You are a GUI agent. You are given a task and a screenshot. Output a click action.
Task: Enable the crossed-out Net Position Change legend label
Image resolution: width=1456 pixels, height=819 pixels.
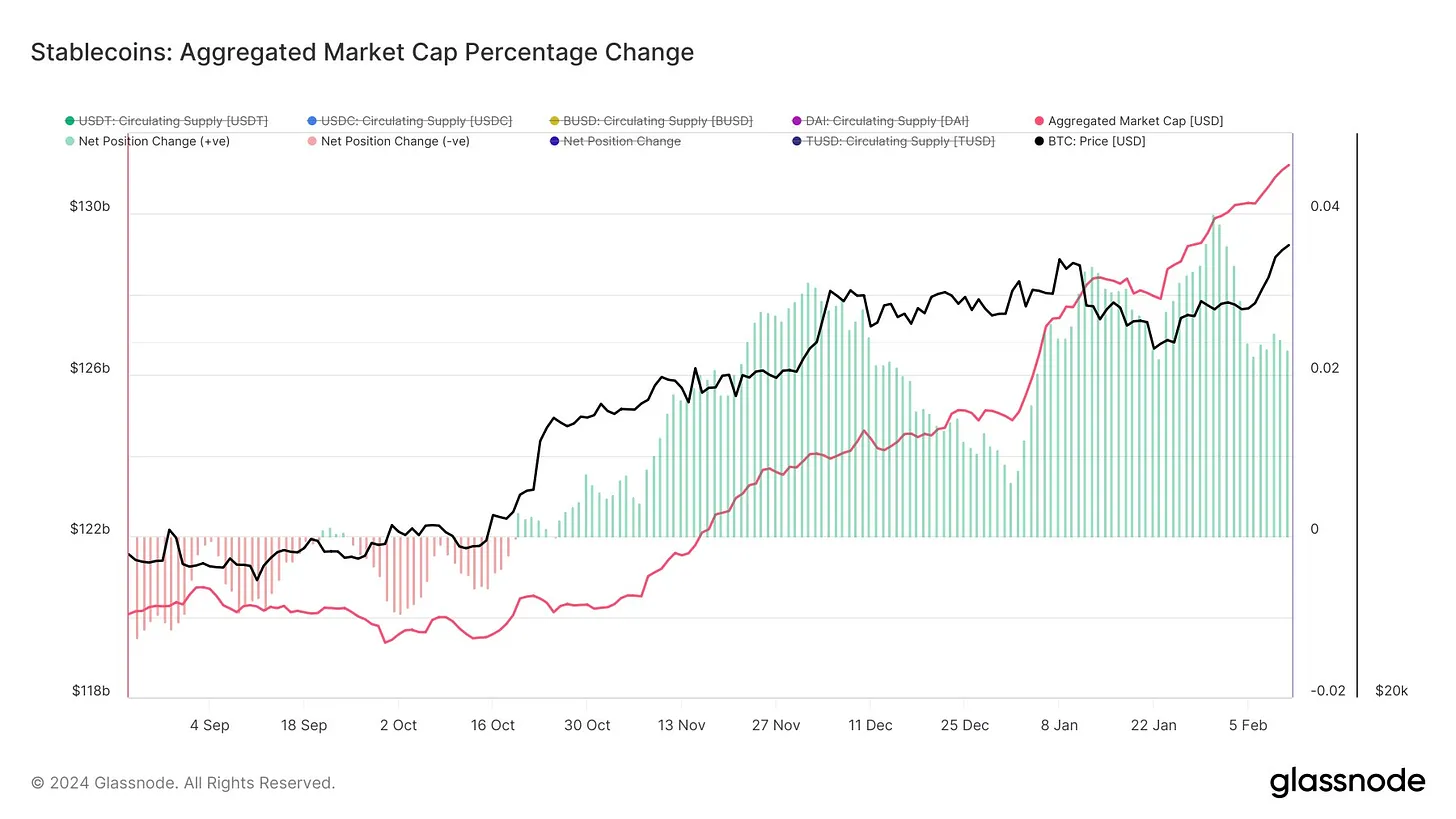(621, 141)
